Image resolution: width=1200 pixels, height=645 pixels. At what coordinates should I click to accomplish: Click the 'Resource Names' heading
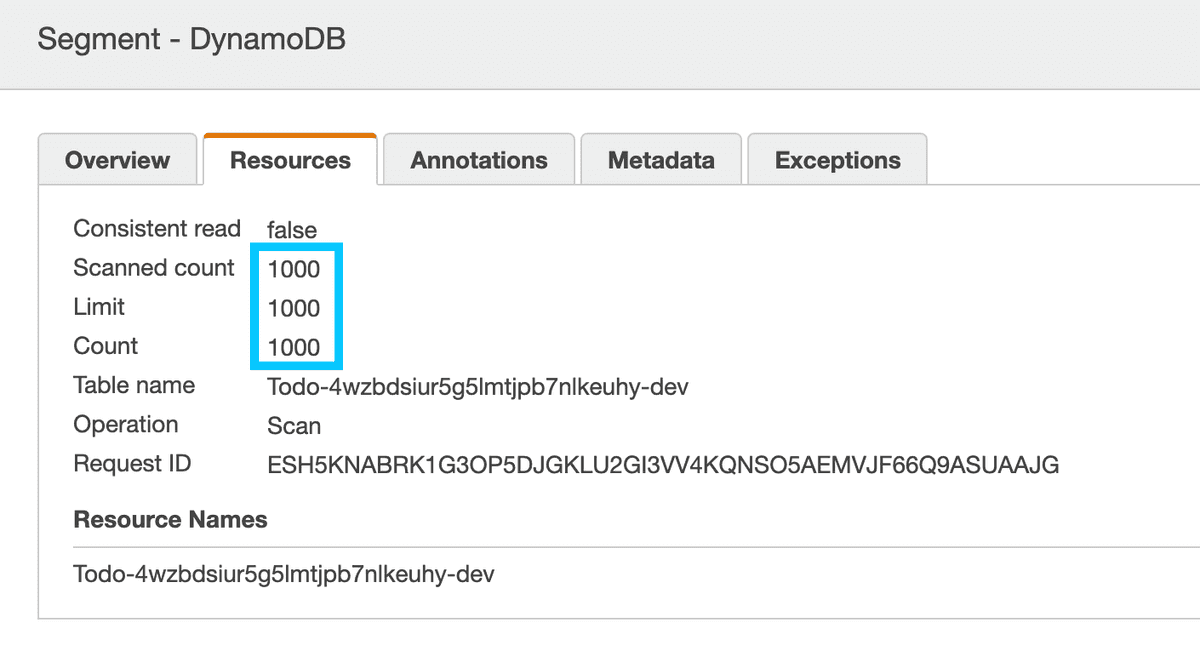(171, 520)
